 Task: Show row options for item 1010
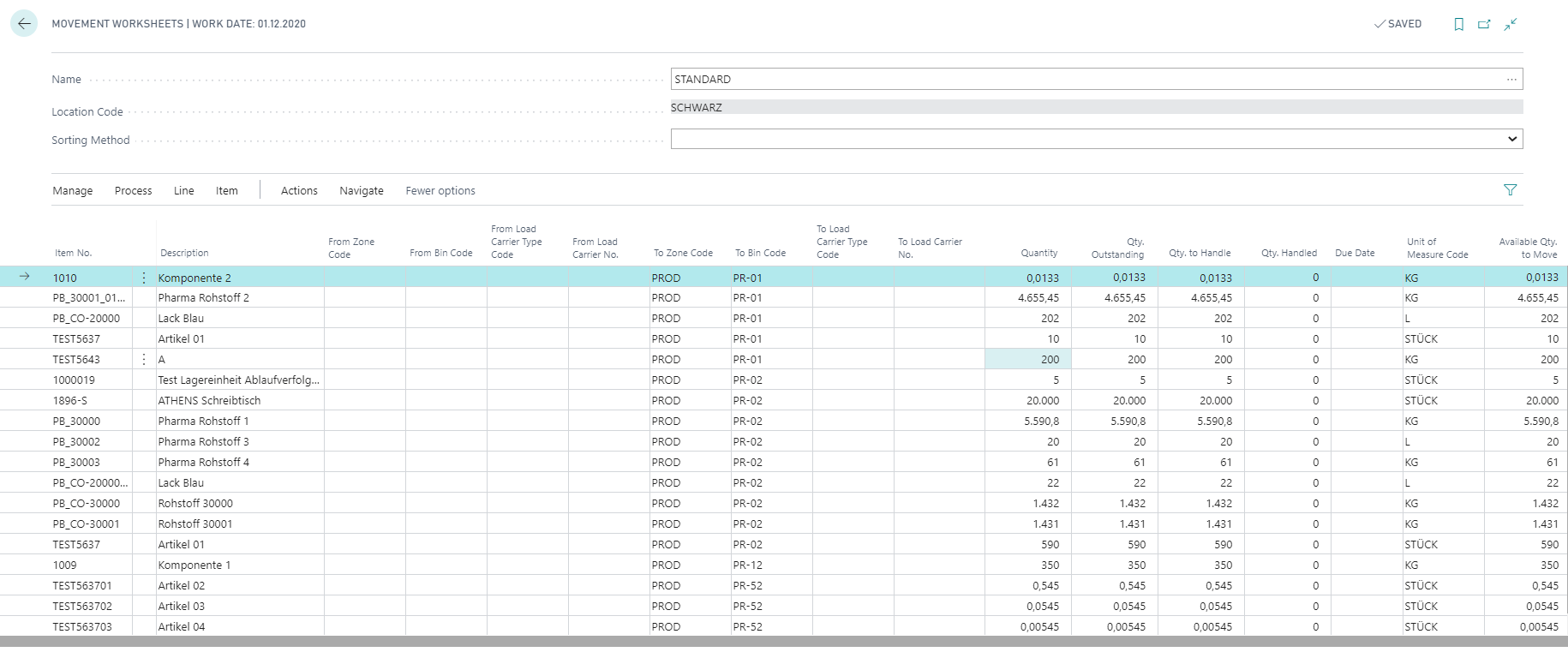pyautogui.click(x=144, y=278)
